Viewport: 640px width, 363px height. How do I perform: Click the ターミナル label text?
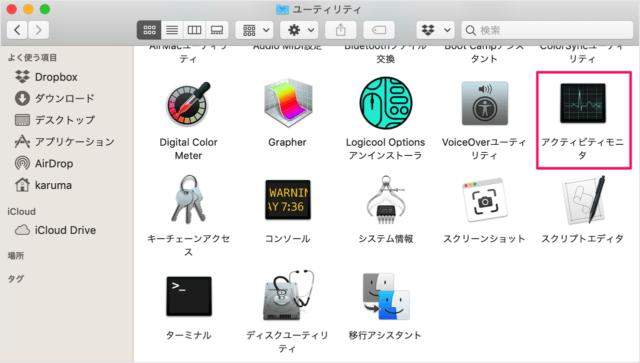pyautogui.click(x=189, y=335)
